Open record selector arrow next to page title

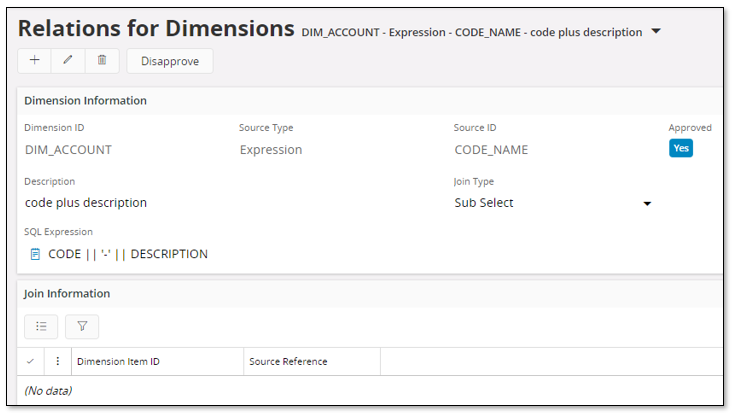656,32
